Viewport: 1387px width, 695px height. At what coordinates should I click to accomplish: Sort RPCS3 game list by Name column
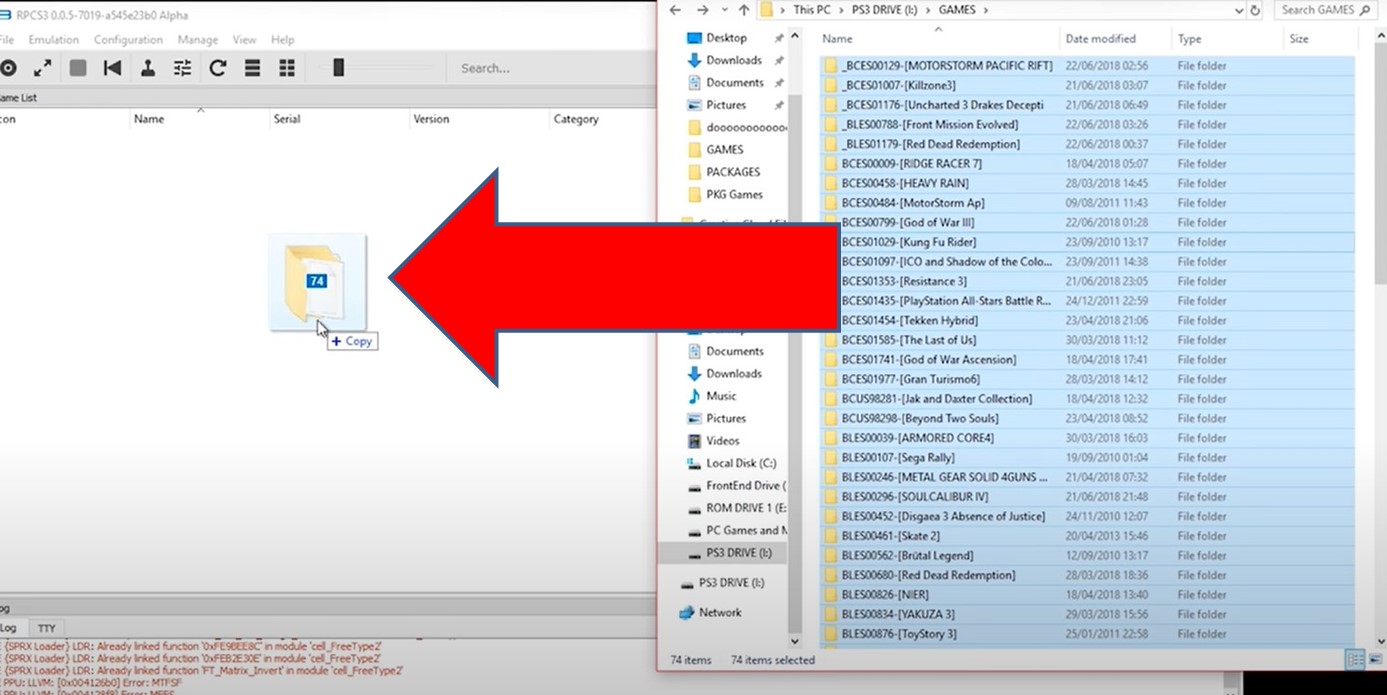pos(149,119)
